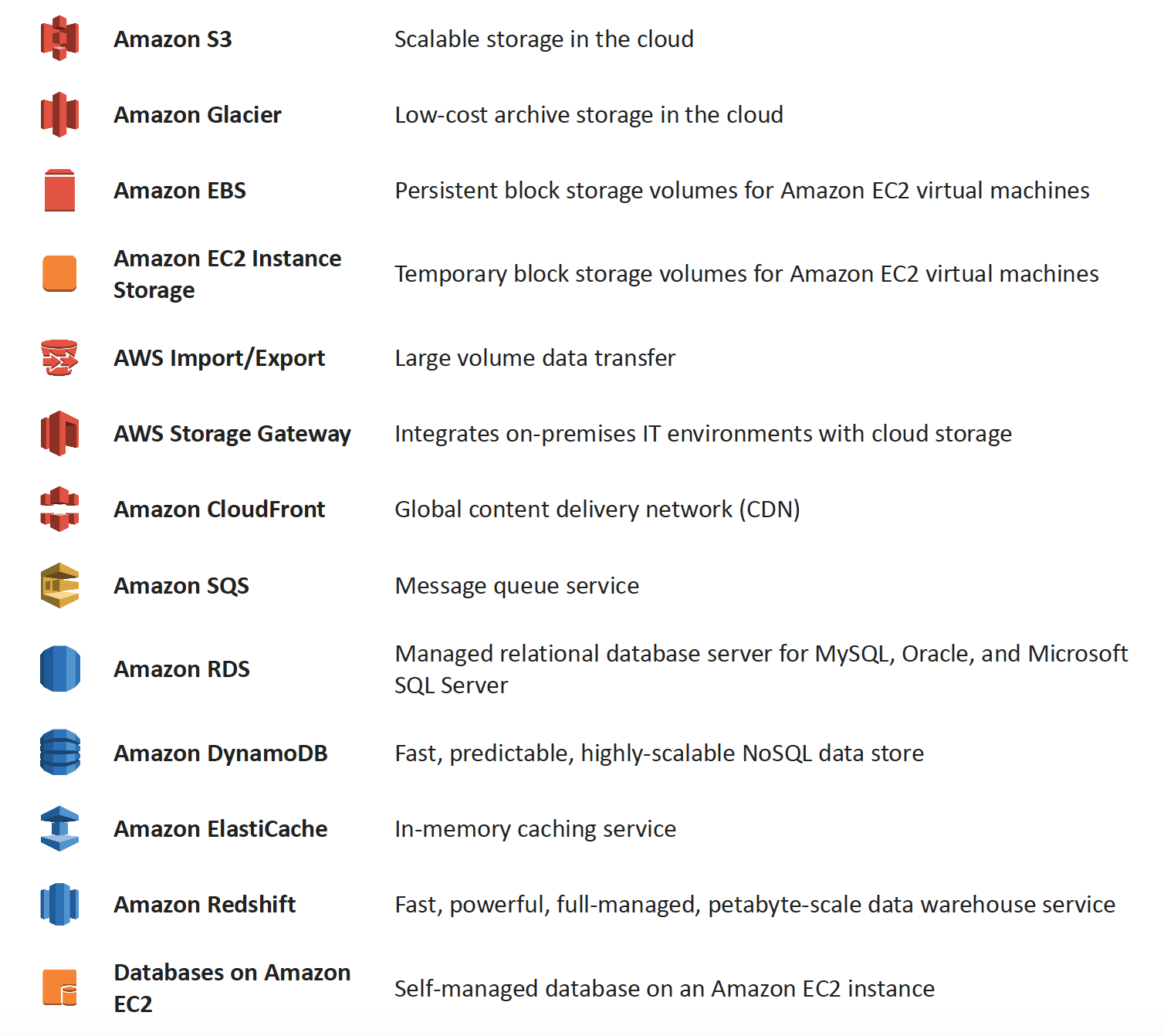Click the Amazon S3 service name
Screen dimensions: 1164x1036
(x=173, y=39)
